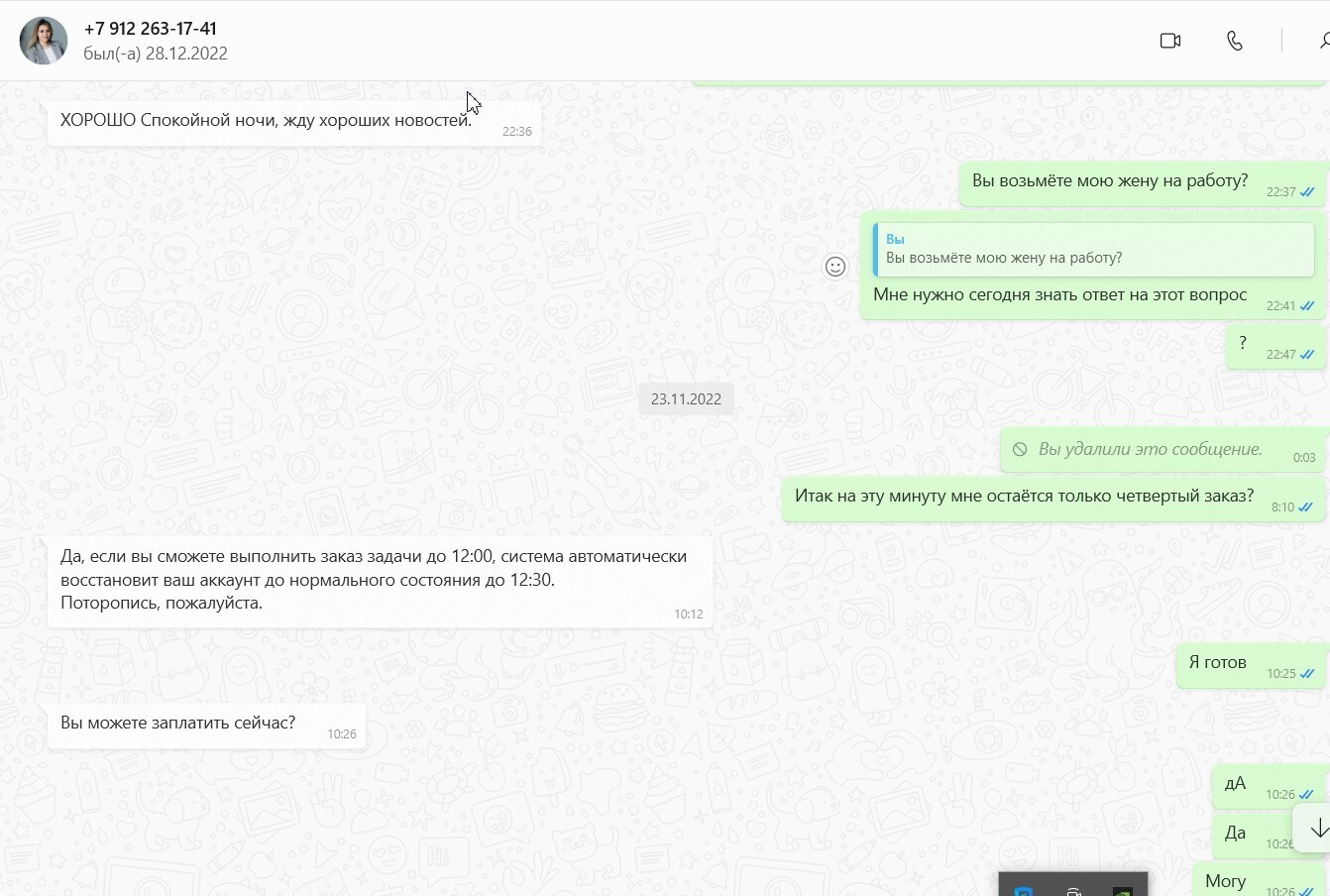The image size is (1330, 896).
Task: Click the 23.11.2022 date divider
Action: click(686, 398)
